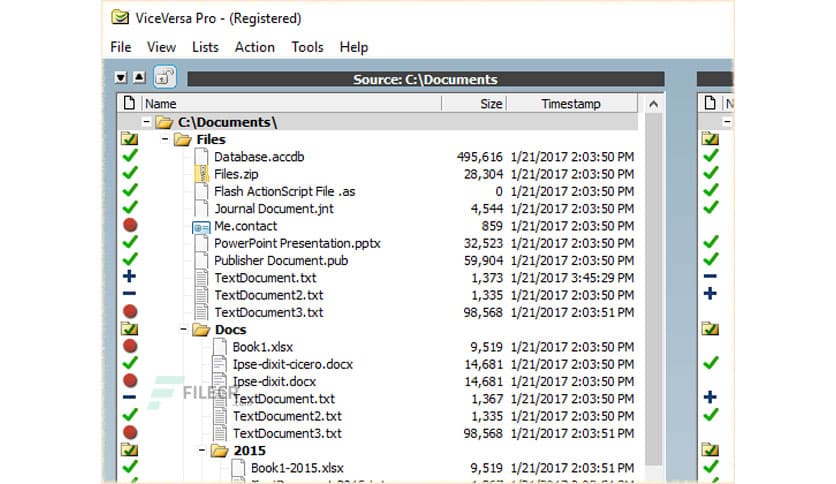Viewport: 836px width, 484px height.
Task: Click the 495,616 size value
Action: (479, 157)
